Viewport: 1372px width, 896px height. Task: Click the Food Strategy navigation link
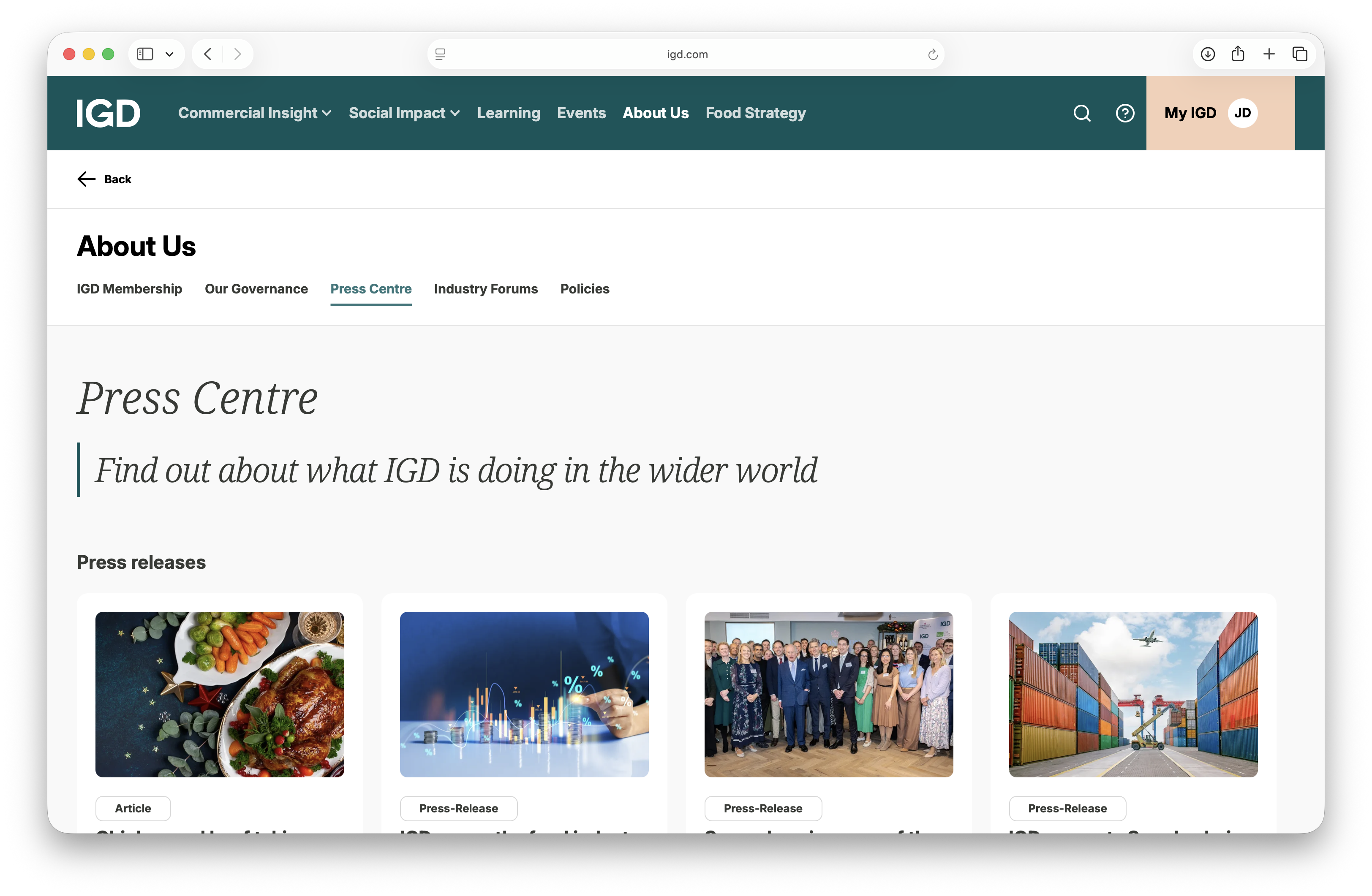tap(755, 113)
